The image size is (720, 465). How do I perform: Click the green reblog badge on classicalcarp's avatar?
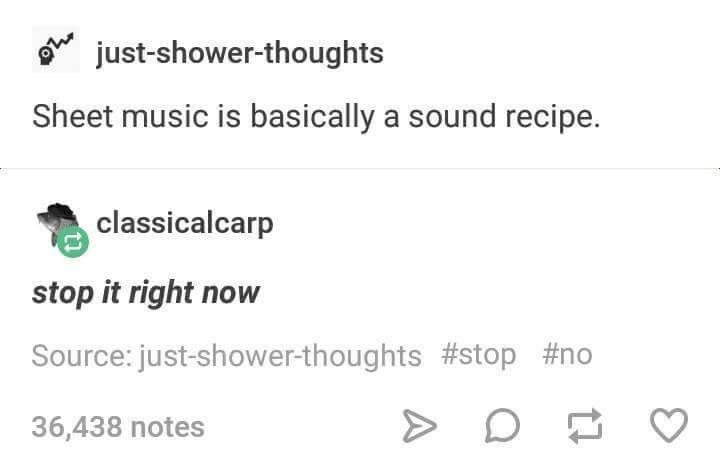[x=73, y=242]
